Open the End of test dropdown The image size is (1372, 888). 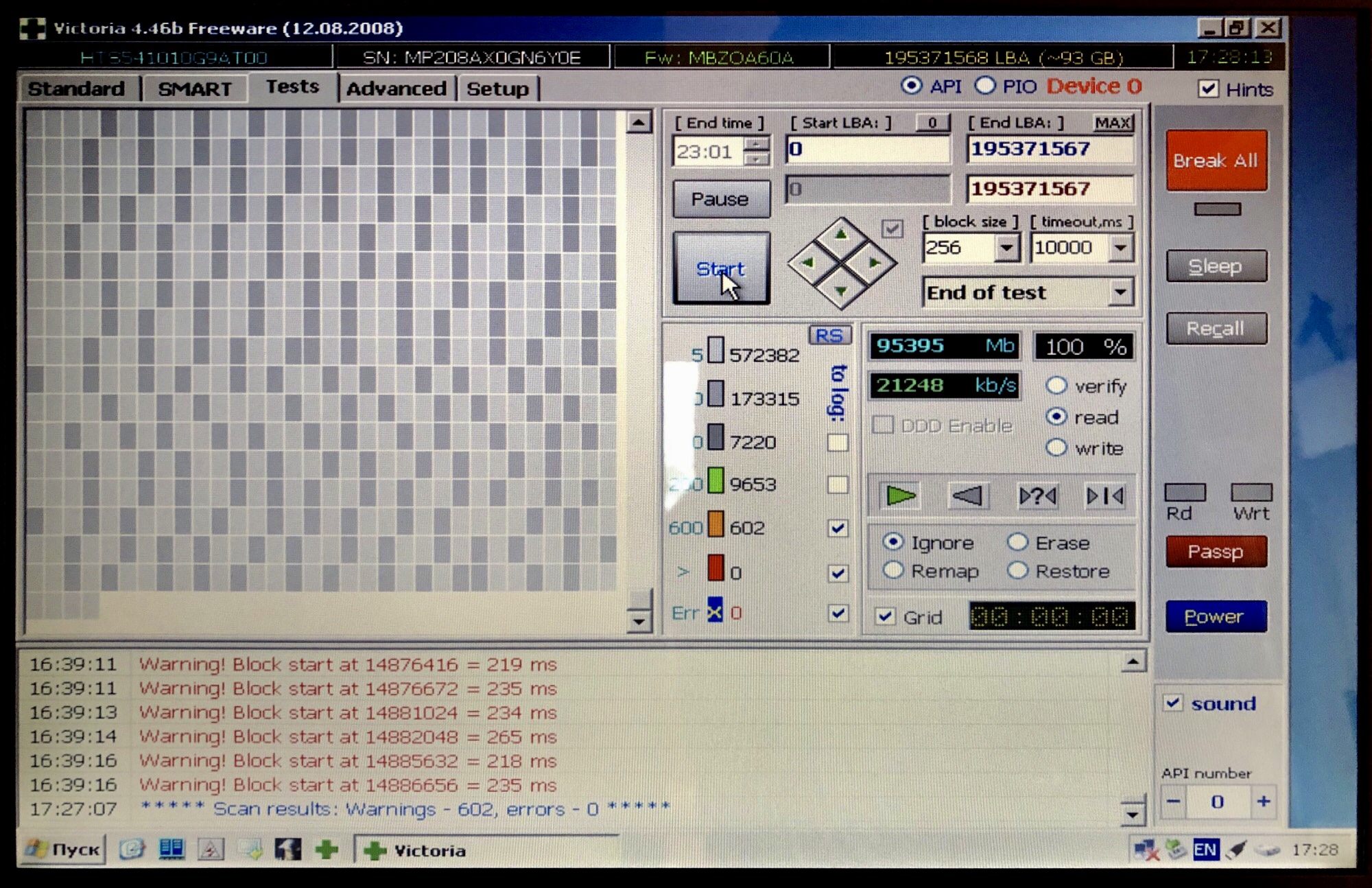[1120, 293]
